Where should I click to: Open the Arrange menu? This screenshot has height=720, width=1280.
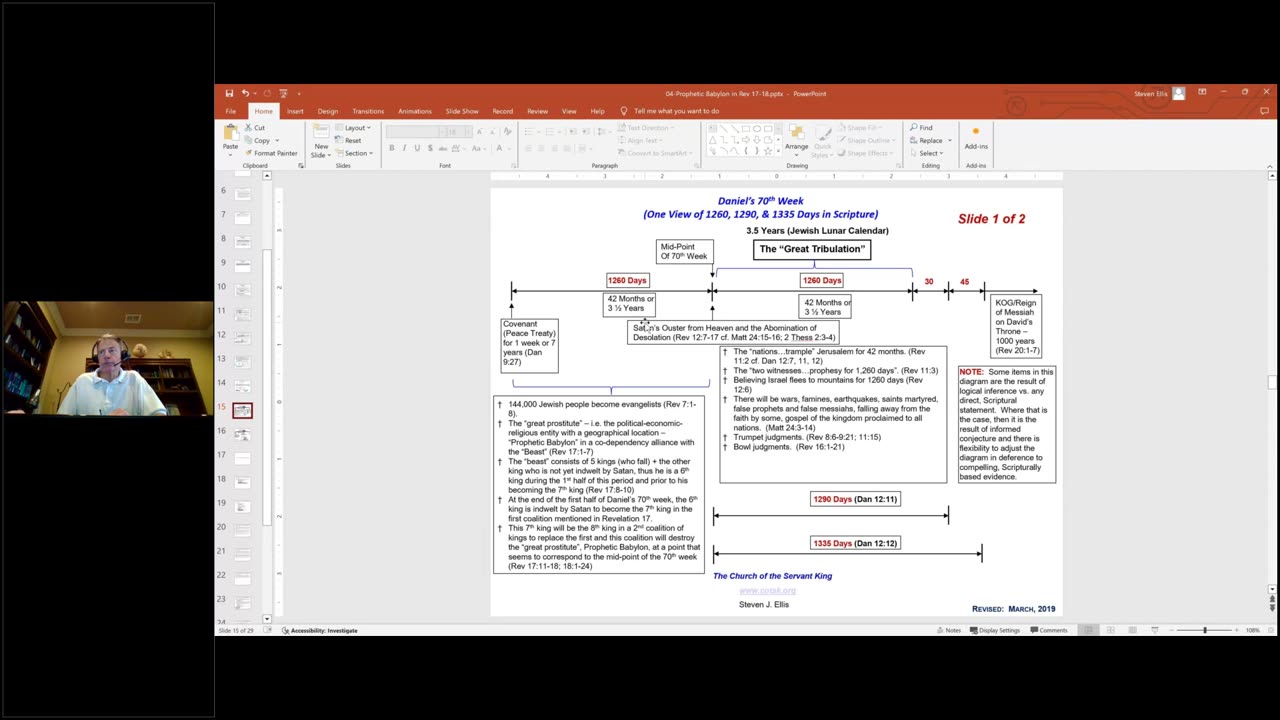797,140
